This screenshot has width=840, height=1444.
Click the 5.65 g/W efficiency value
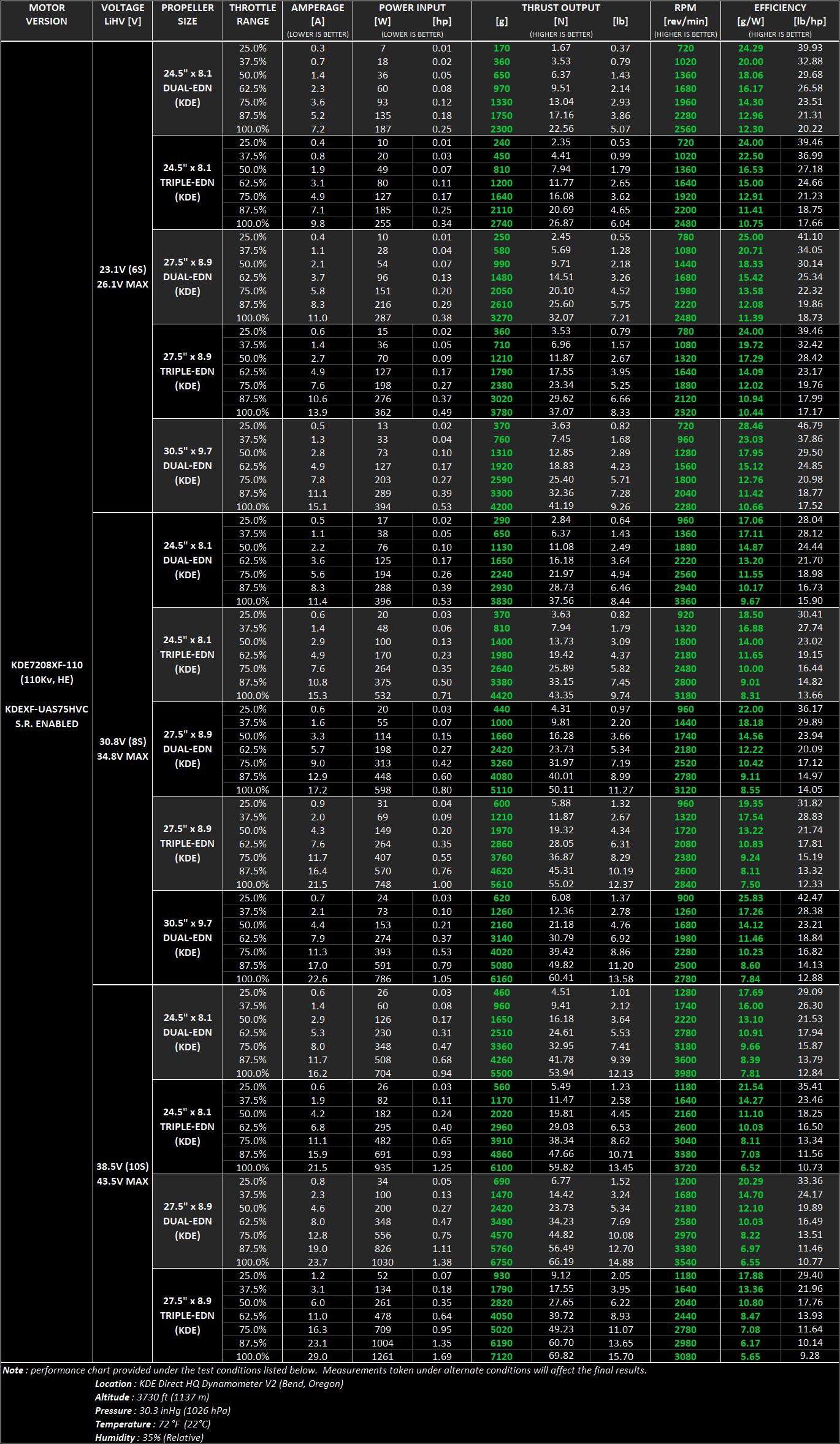750,1356
